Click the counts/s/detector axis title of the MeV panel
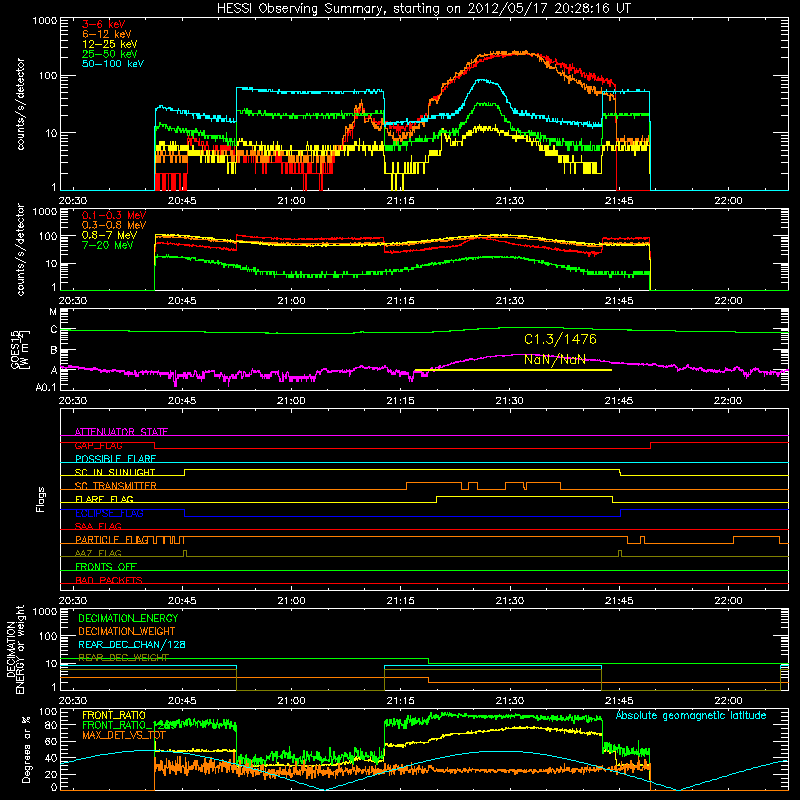 [x=20, y=249]
